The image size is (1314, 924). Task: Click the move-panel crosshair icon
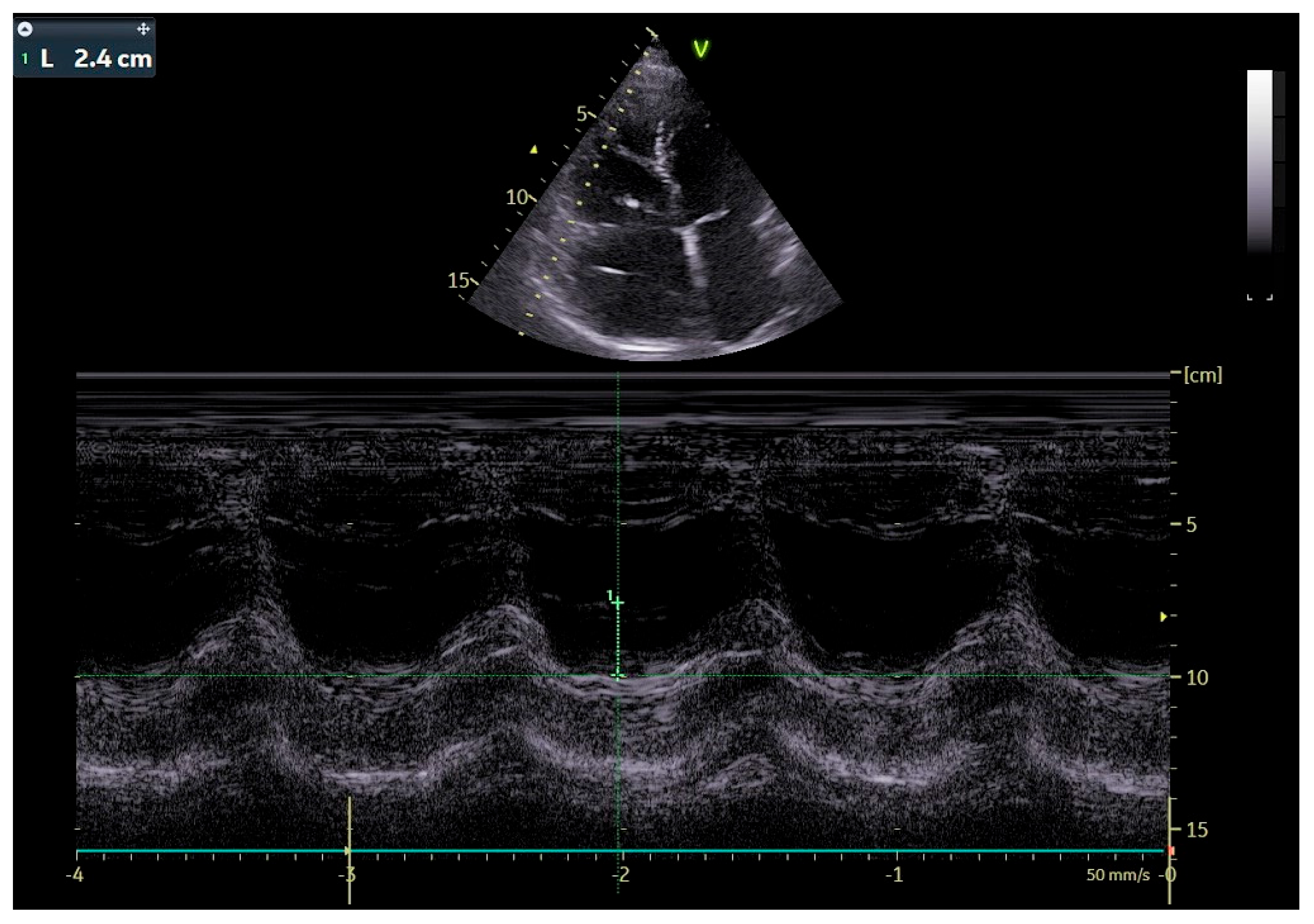coord(143,29)
